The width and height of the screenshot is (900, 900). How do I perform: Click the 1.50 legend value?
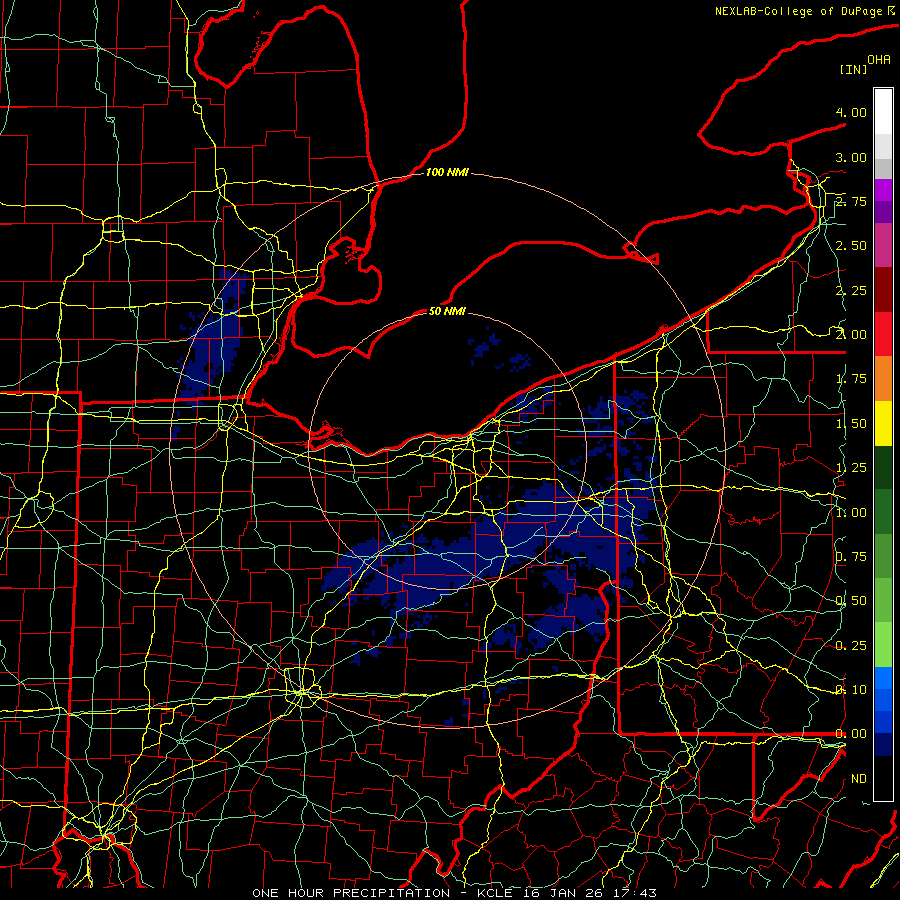pos(851,424)
